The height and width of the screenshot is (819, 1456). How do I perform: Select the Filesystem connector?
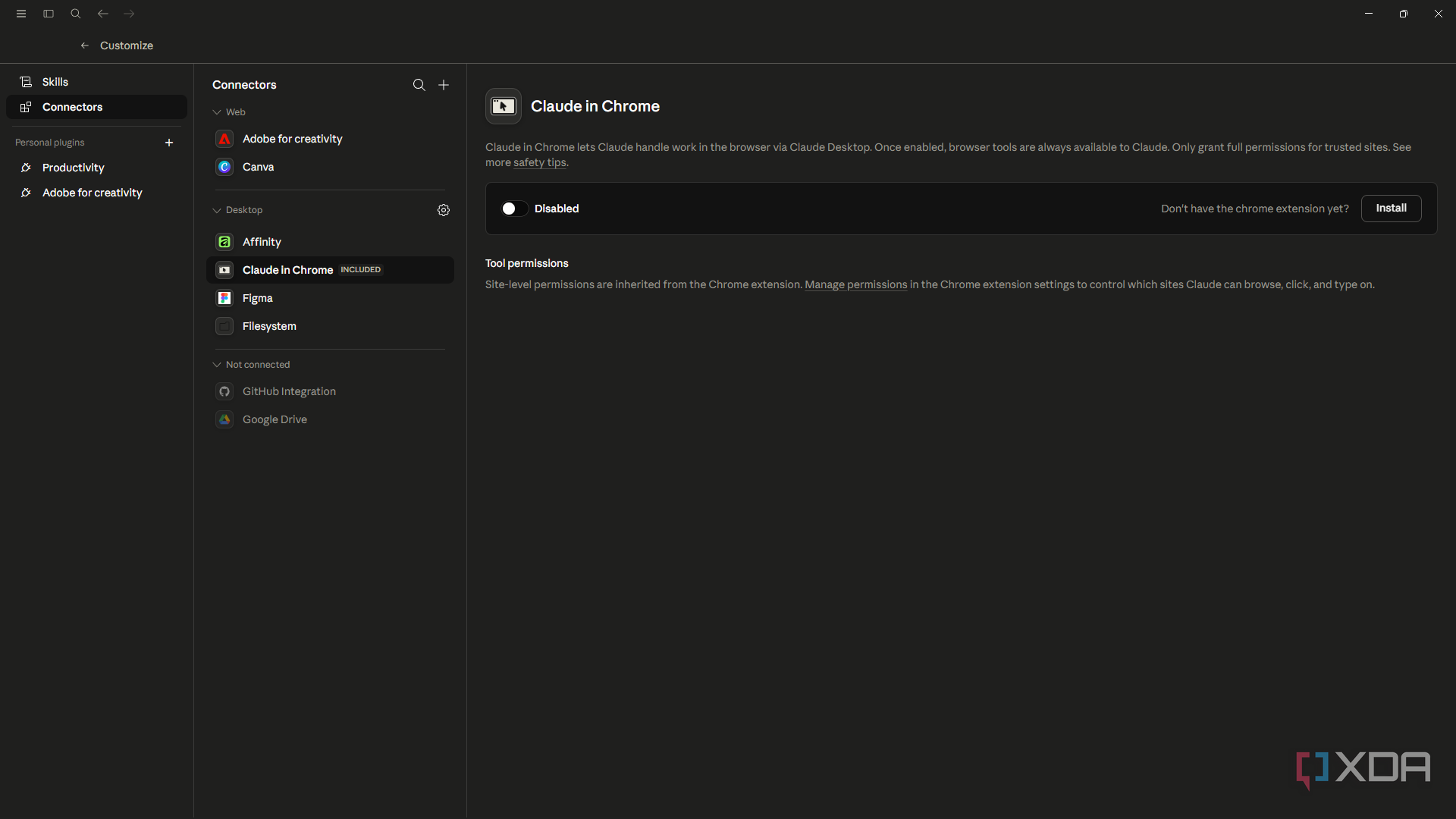pyautogui.click(x=330, y=326)
